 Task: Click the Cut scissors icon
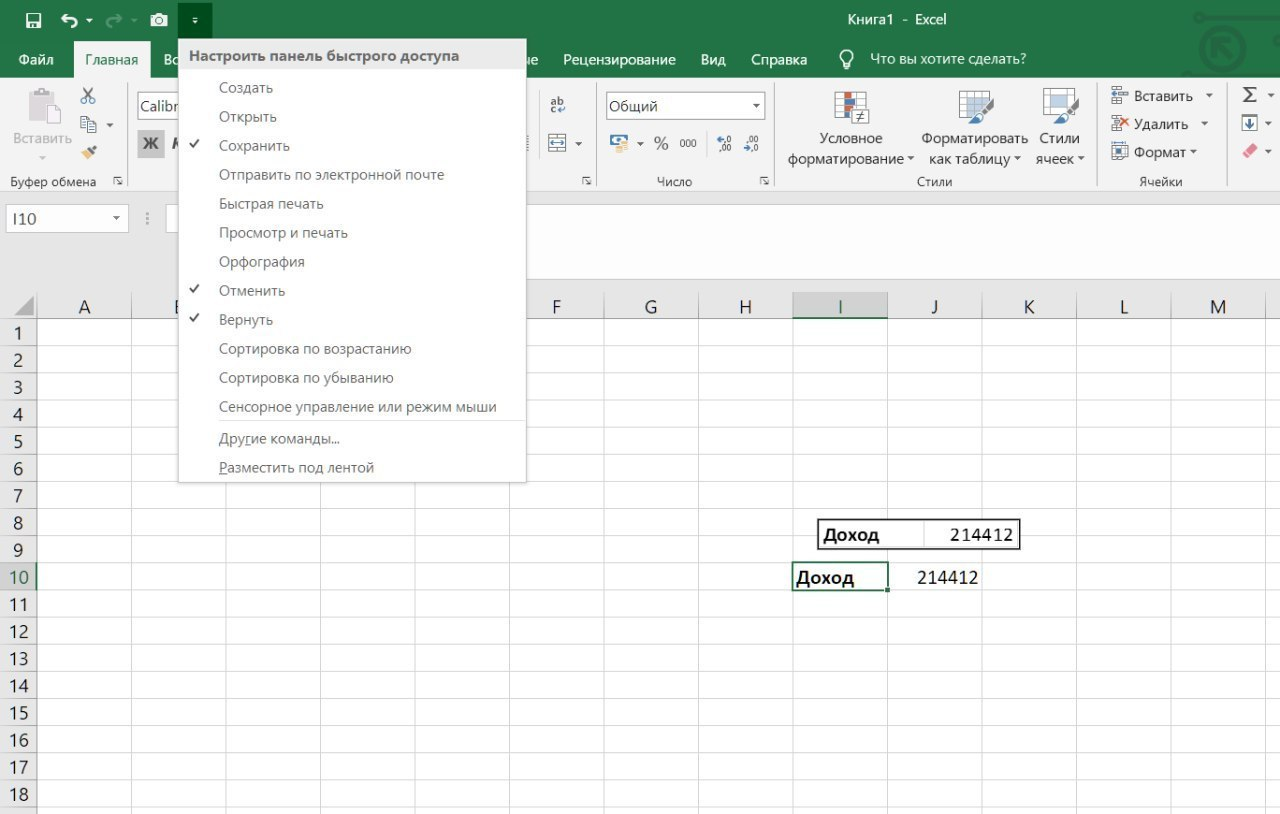[x=88, y=96]
